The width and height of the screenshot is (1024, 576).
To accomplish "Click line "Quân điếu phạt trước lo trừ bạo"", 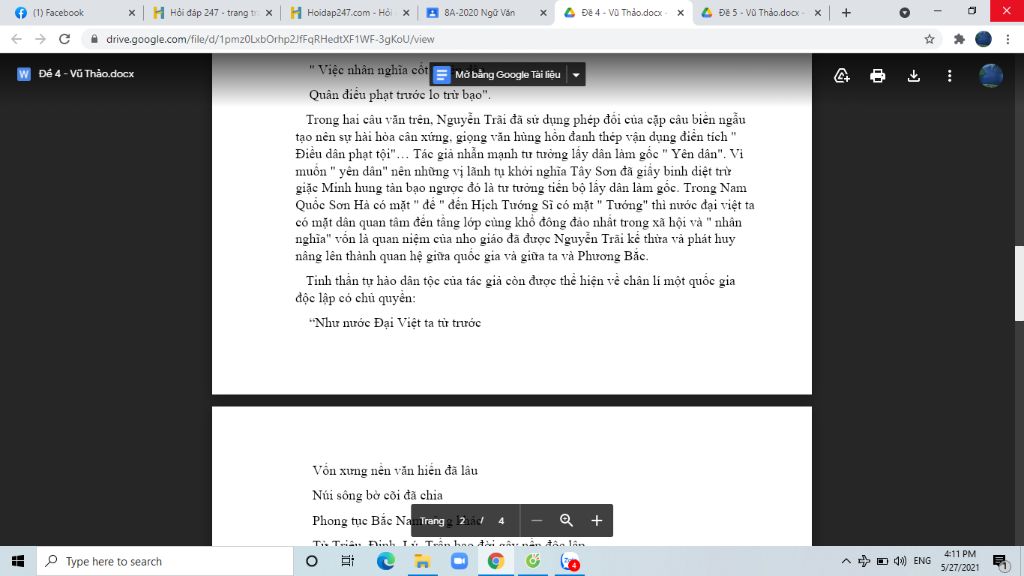I will pos(399,95).
